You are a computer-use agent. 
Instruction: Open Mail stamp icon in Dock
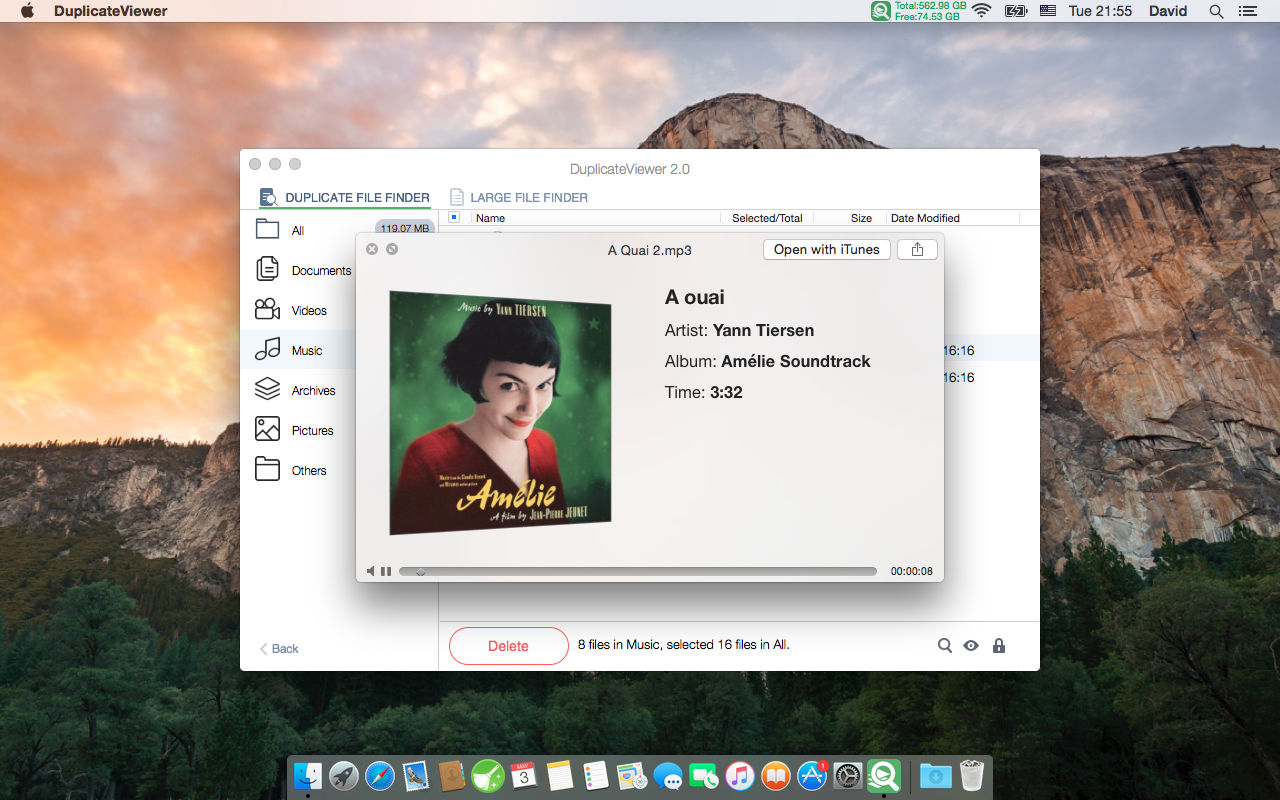point(416,775)
